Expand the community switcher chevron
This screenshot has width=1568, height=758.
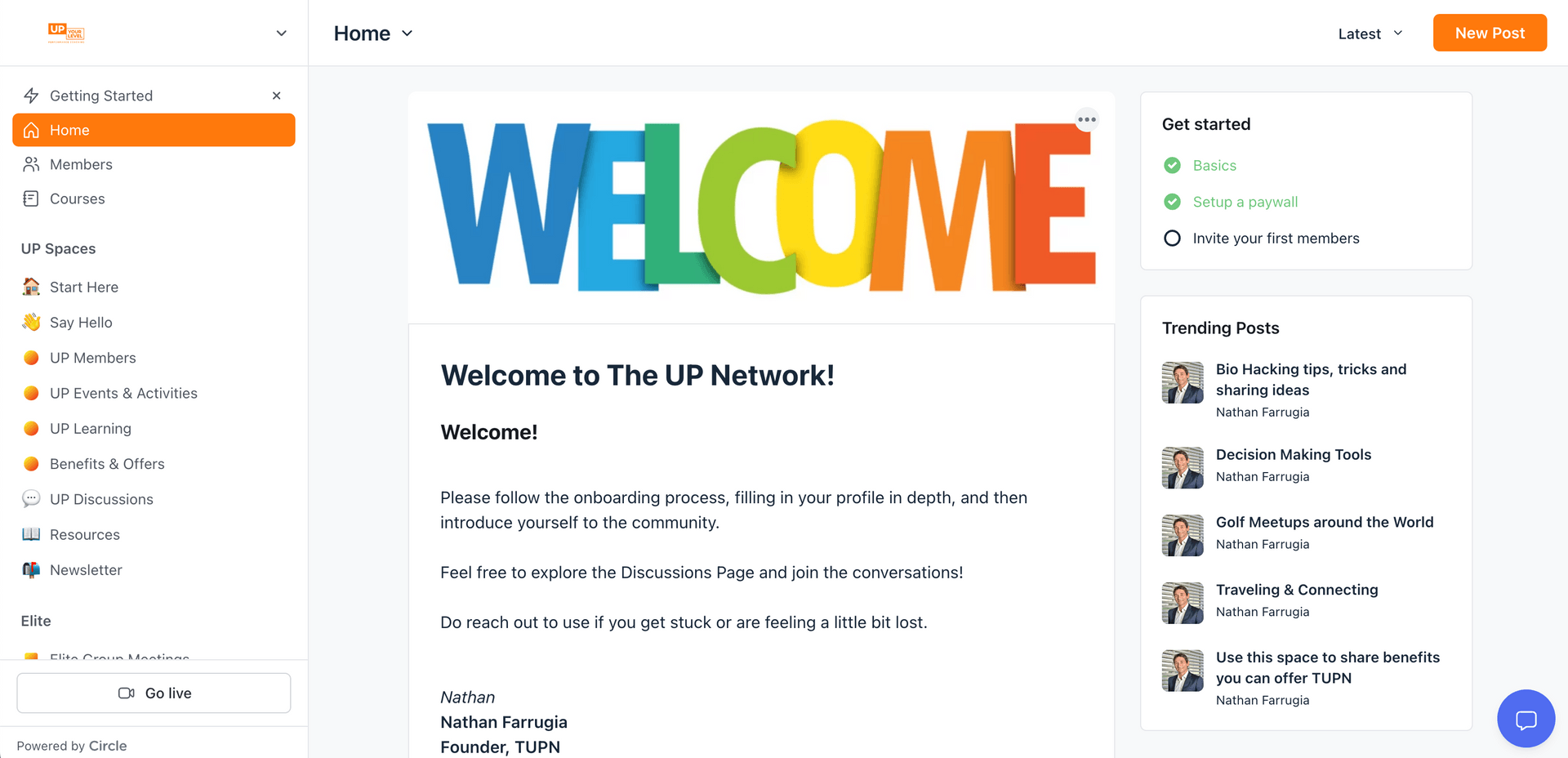pos(281,33)
